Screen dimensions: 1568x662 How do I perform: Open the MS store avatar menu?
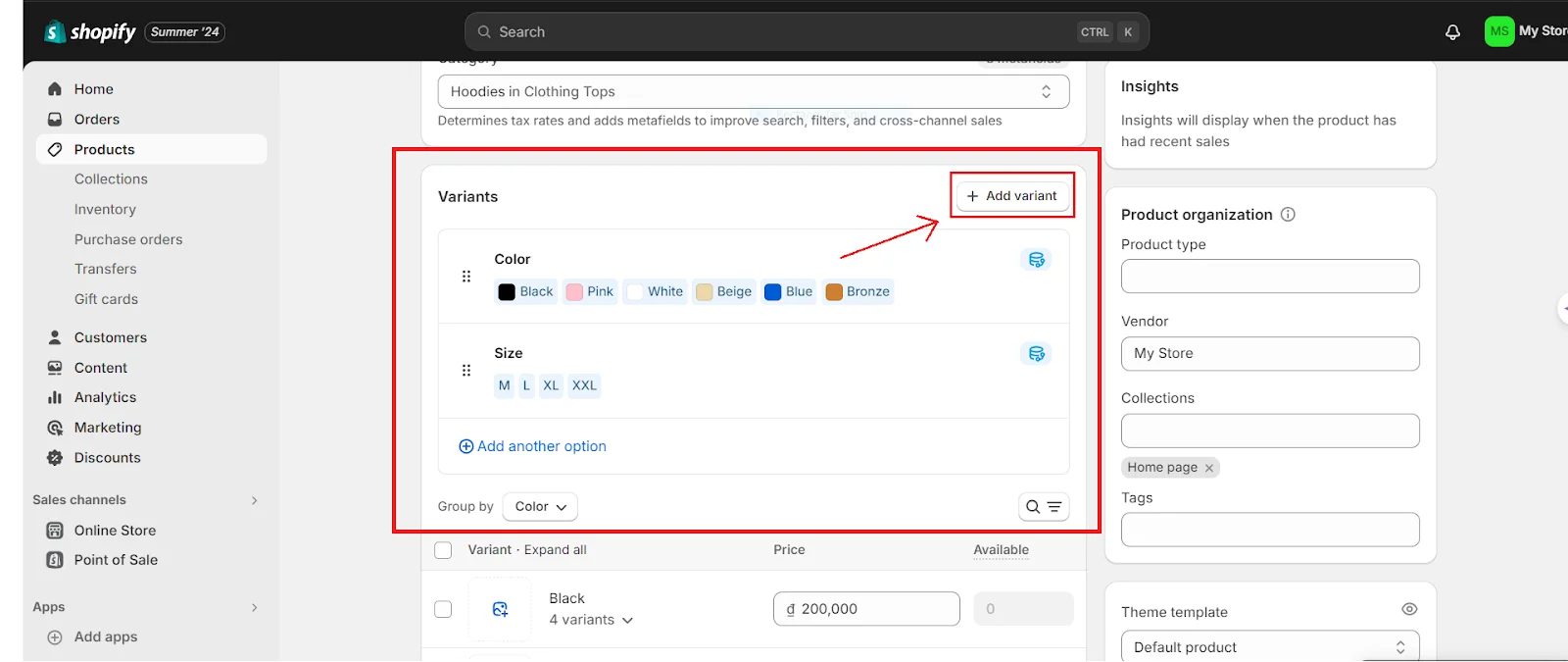(1499, 31)
